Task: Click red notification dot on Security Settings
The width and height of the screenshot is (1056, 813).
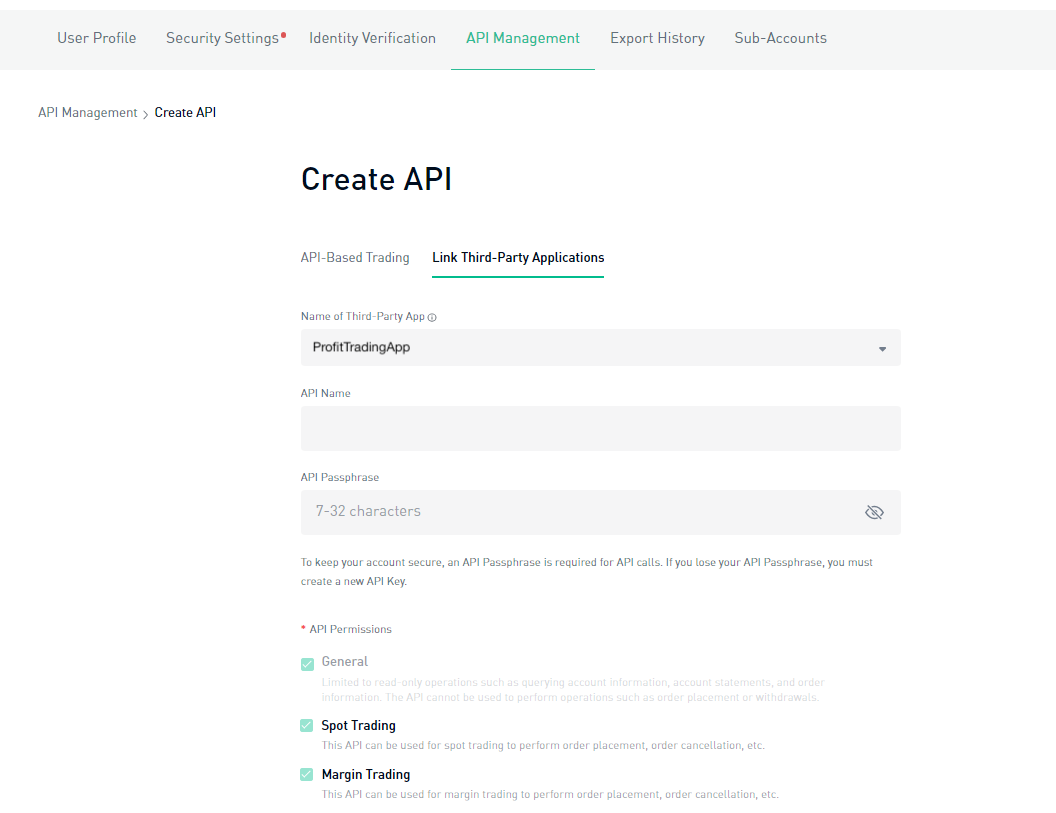Action: [284, 34]
